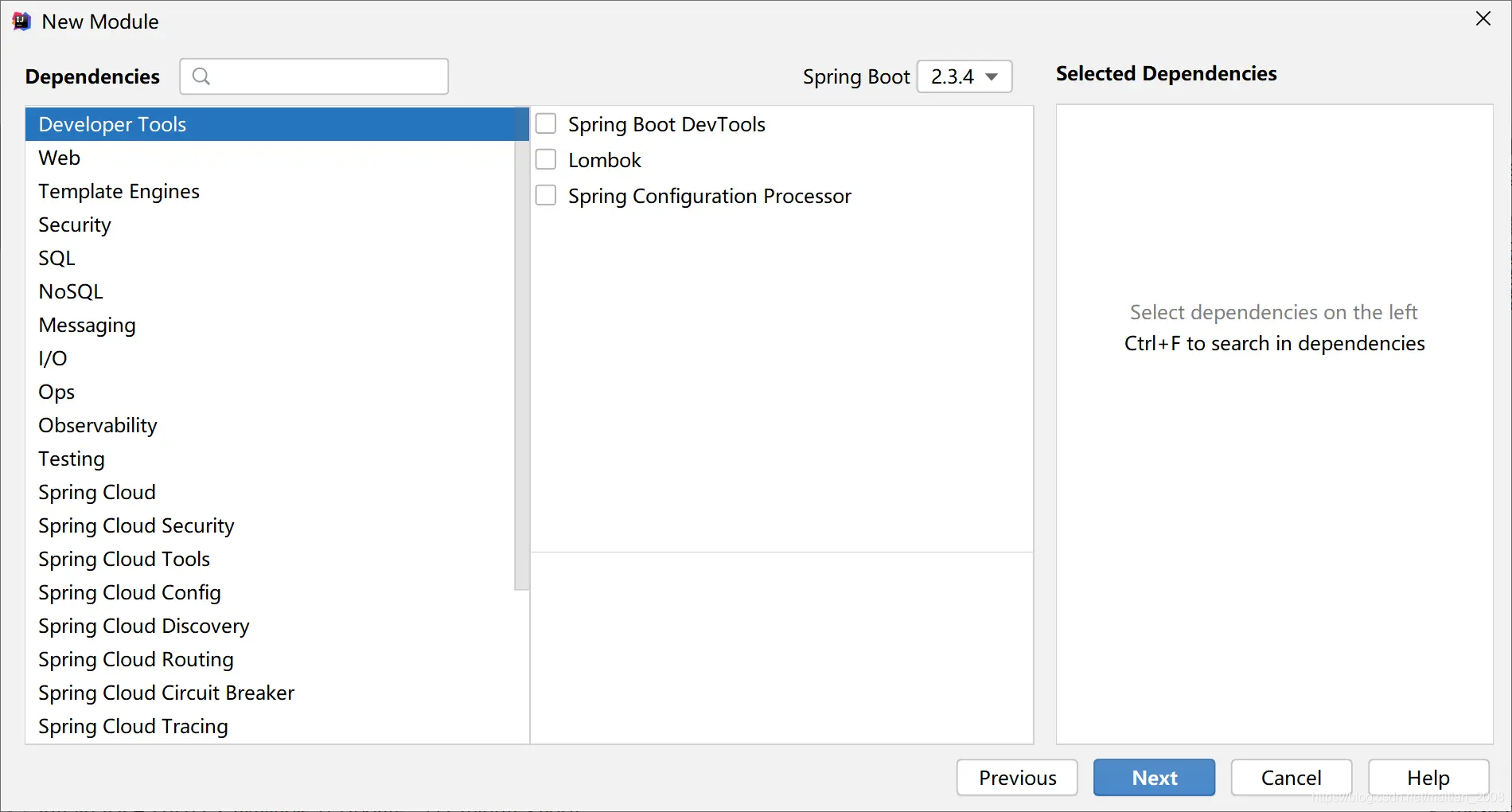Select the Web category
The height and width of the screenshot is (812, 1512).
click(x=271, y=158)
